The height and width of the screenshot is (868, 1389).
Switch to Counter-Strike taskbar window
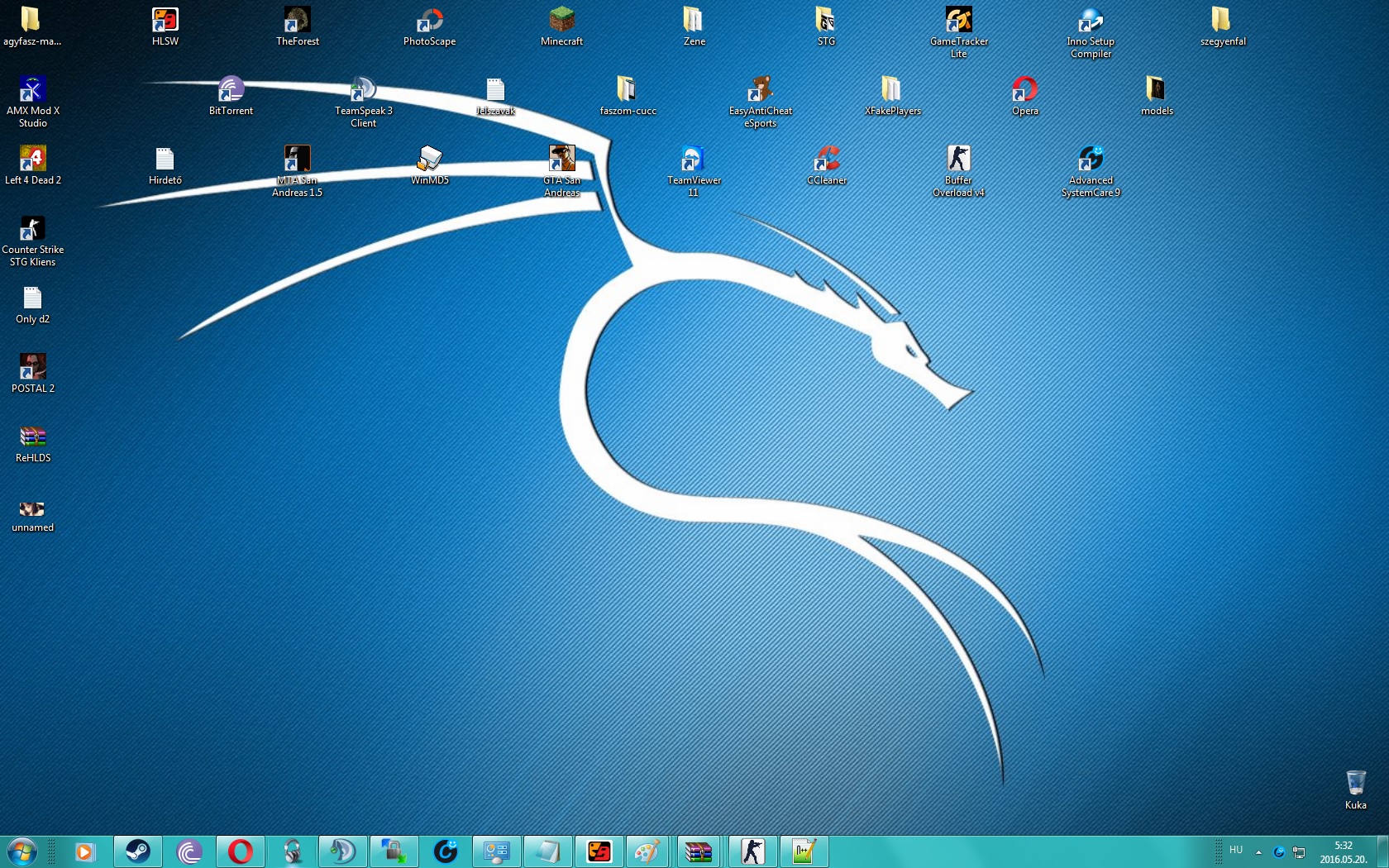point(752,851)
